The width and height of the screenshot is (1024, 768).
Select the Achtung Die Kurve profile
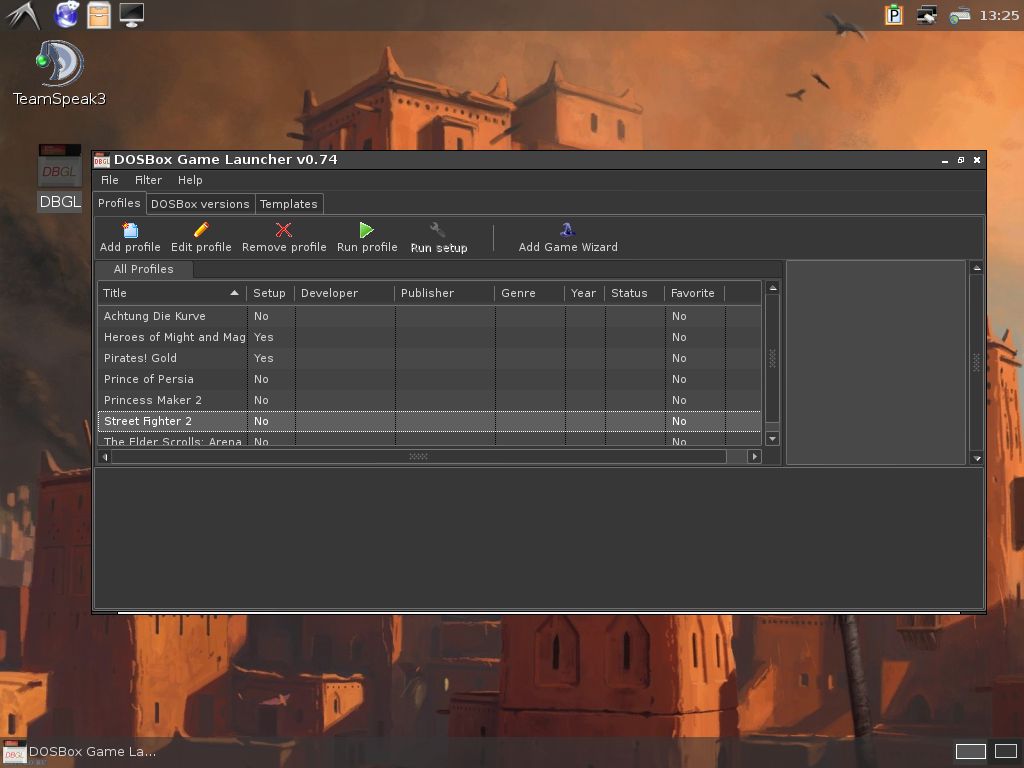[x=430, y=316]
